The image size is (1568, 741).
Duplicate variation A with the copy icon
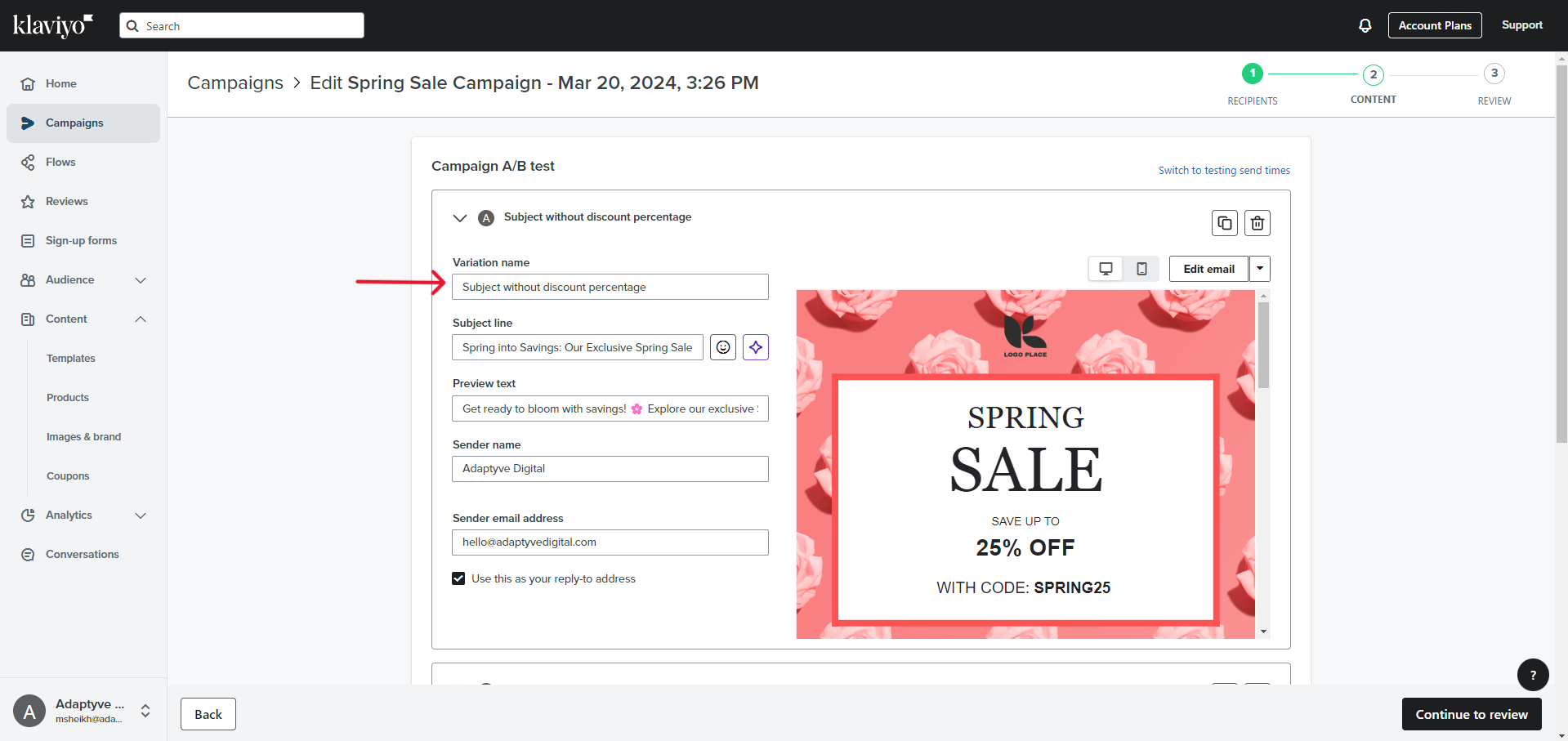(x=1224, y=223)
